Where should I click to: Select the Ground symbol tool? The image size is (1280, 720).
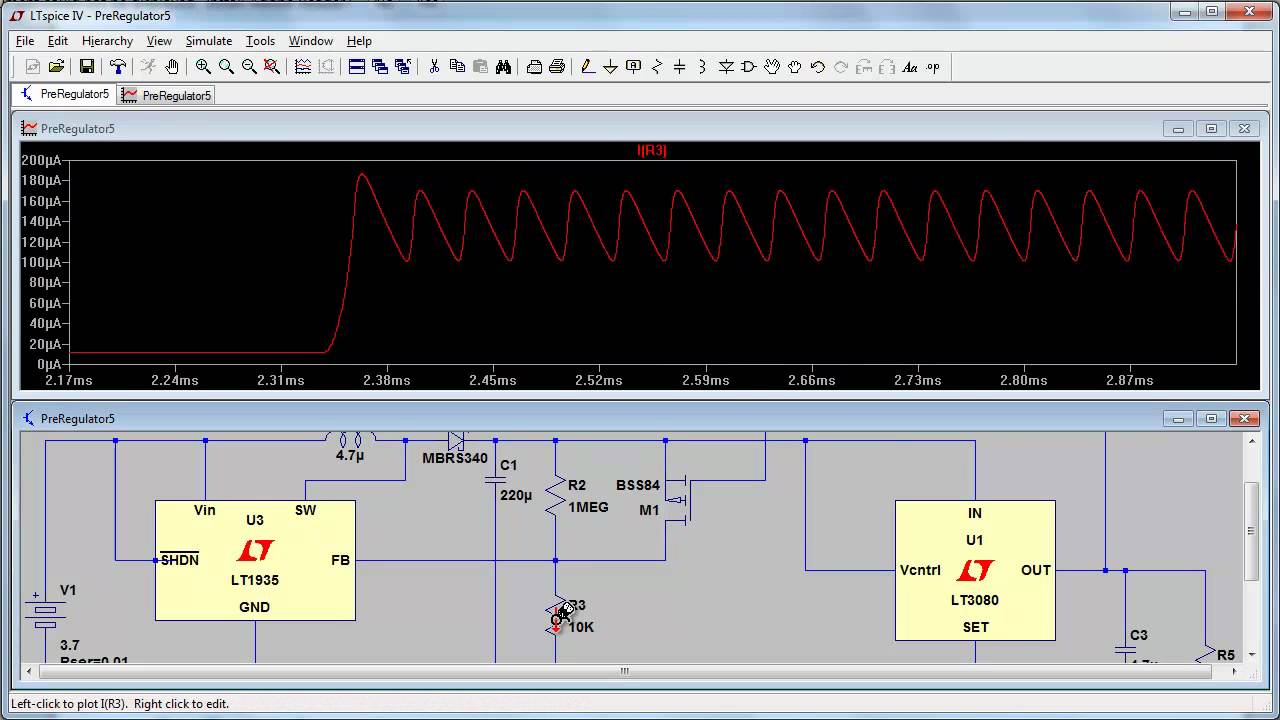(610, 67)
